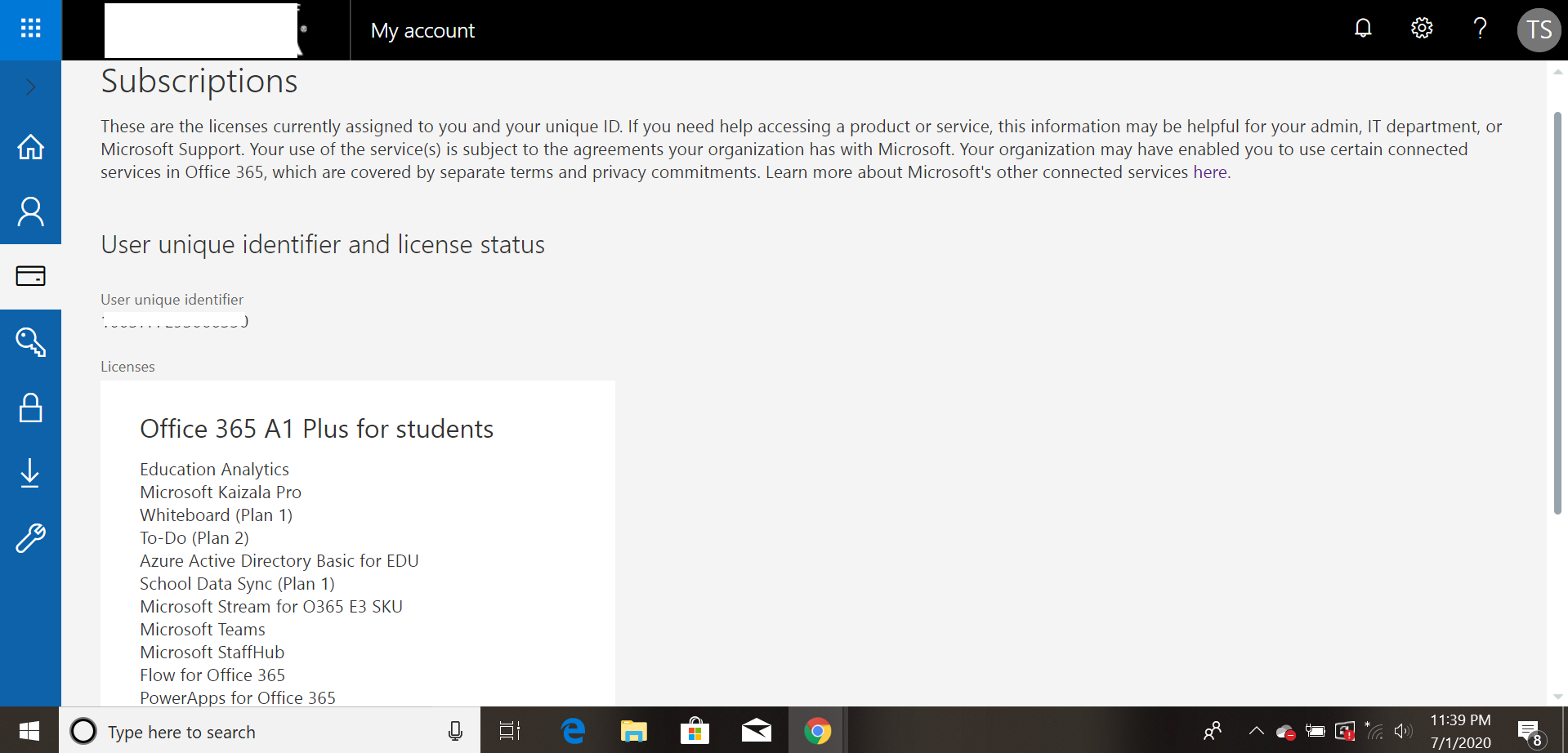Click the My account header title
The image size is (1568, 753).
click(422, 30)
